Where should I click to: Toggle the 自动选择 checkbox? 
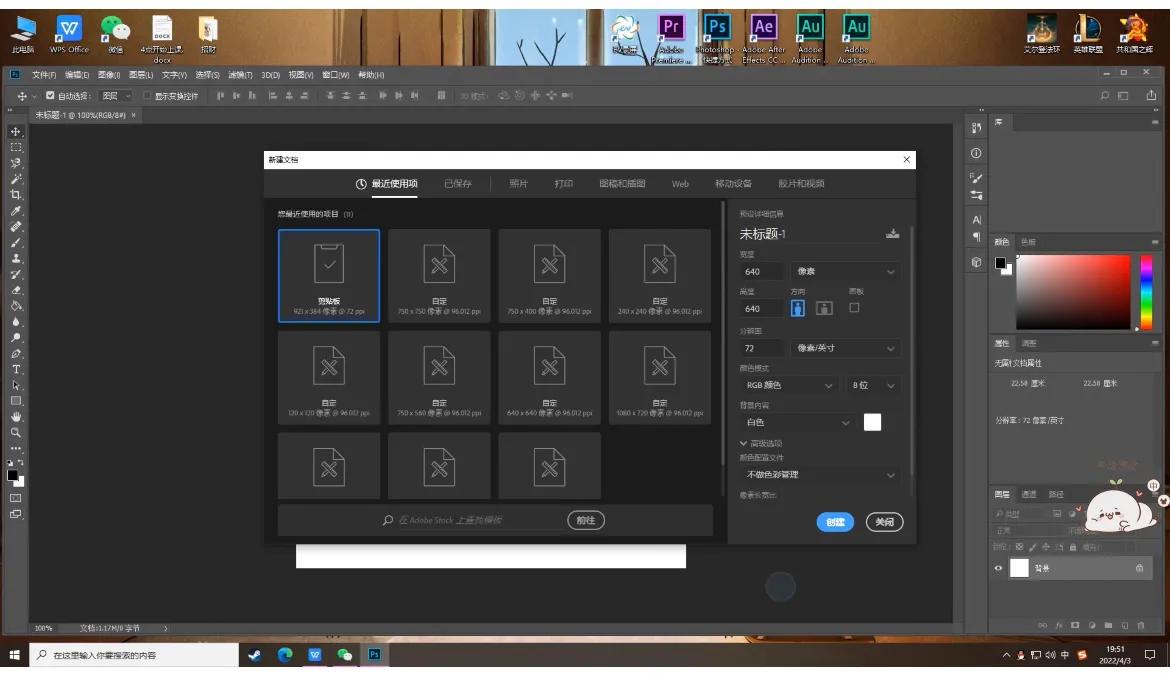point(50,96)
